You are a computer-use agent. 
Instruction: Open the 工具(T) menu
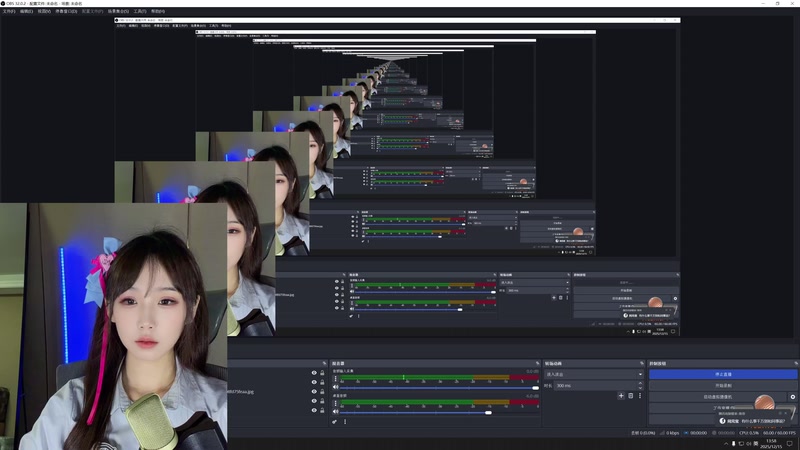point(140,11)
